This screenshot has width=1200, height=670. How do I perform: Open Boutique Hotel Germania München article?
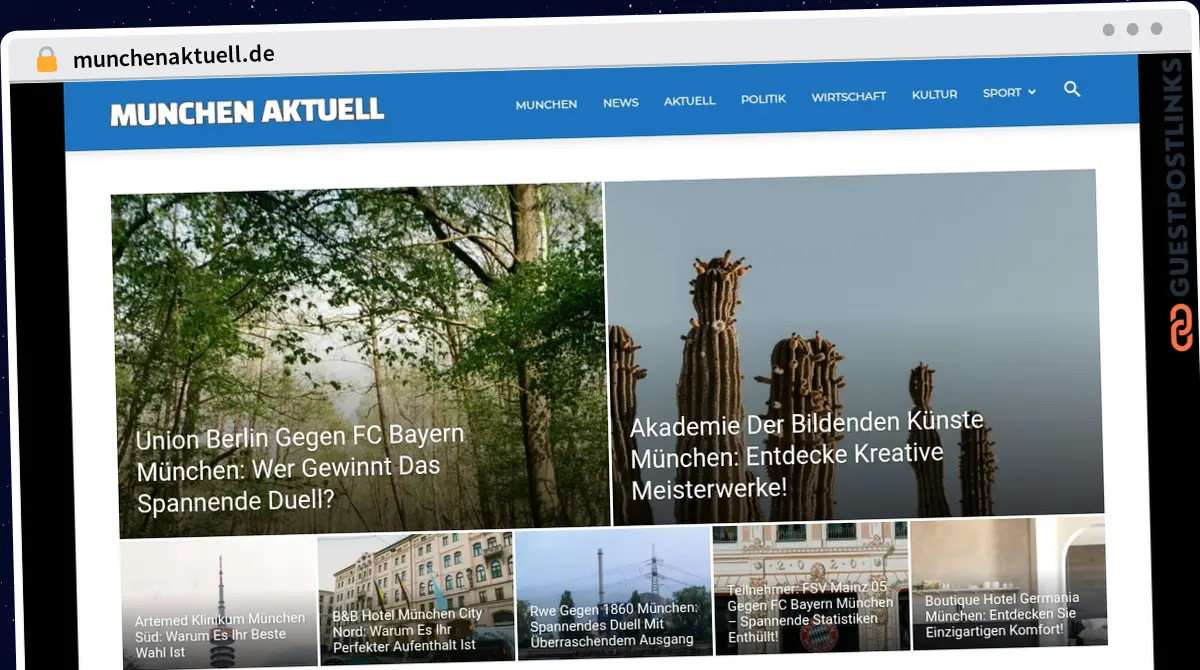1001,615
